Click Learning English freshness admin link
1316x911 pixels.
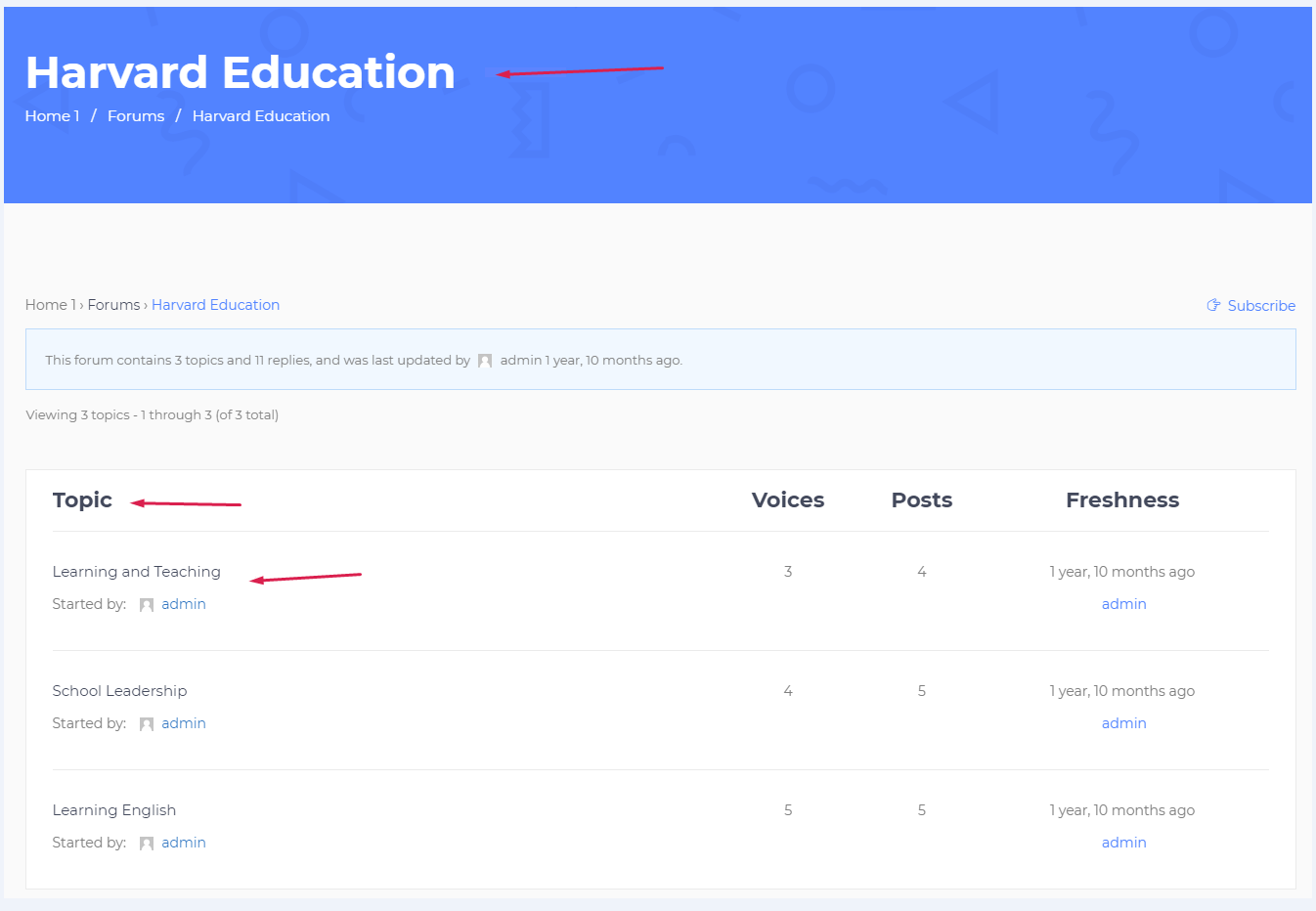click(1123, 843)
